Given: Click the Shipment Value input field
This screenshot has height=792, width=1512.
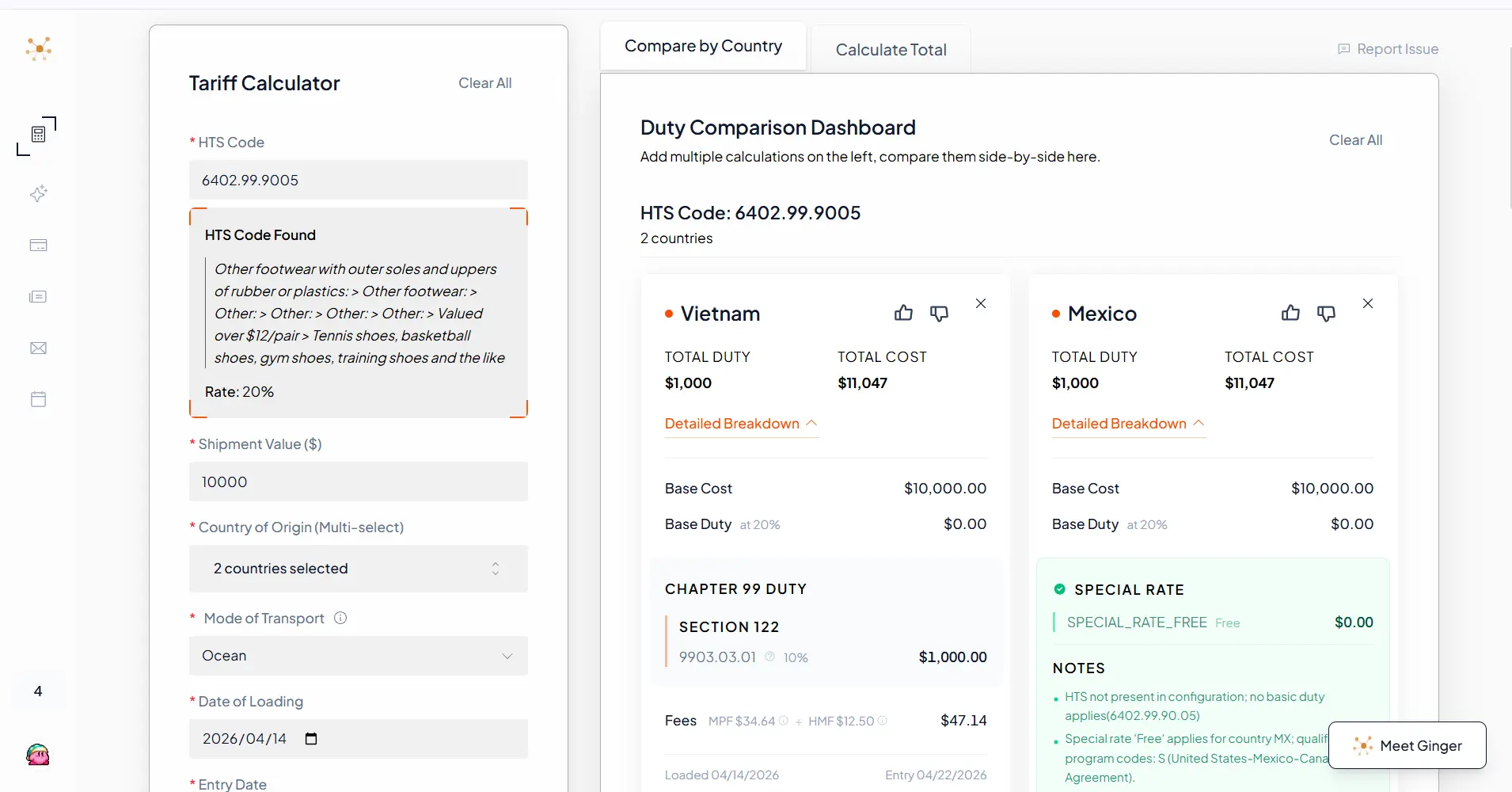Looking at the screenshot, I should (x=358, y=482).
